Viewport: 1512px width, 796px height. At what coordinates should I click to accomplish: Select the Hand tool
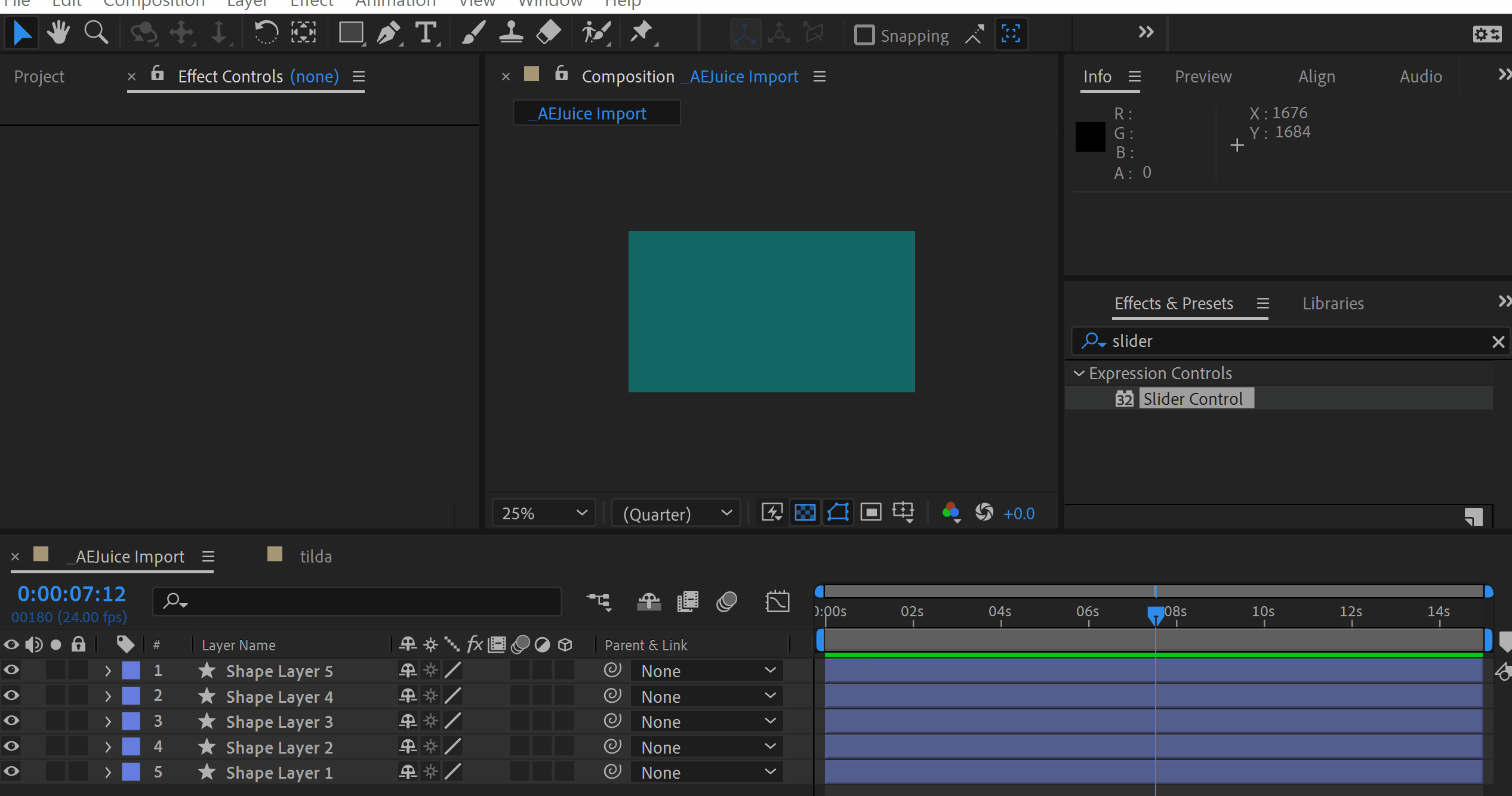coord(58,33)
